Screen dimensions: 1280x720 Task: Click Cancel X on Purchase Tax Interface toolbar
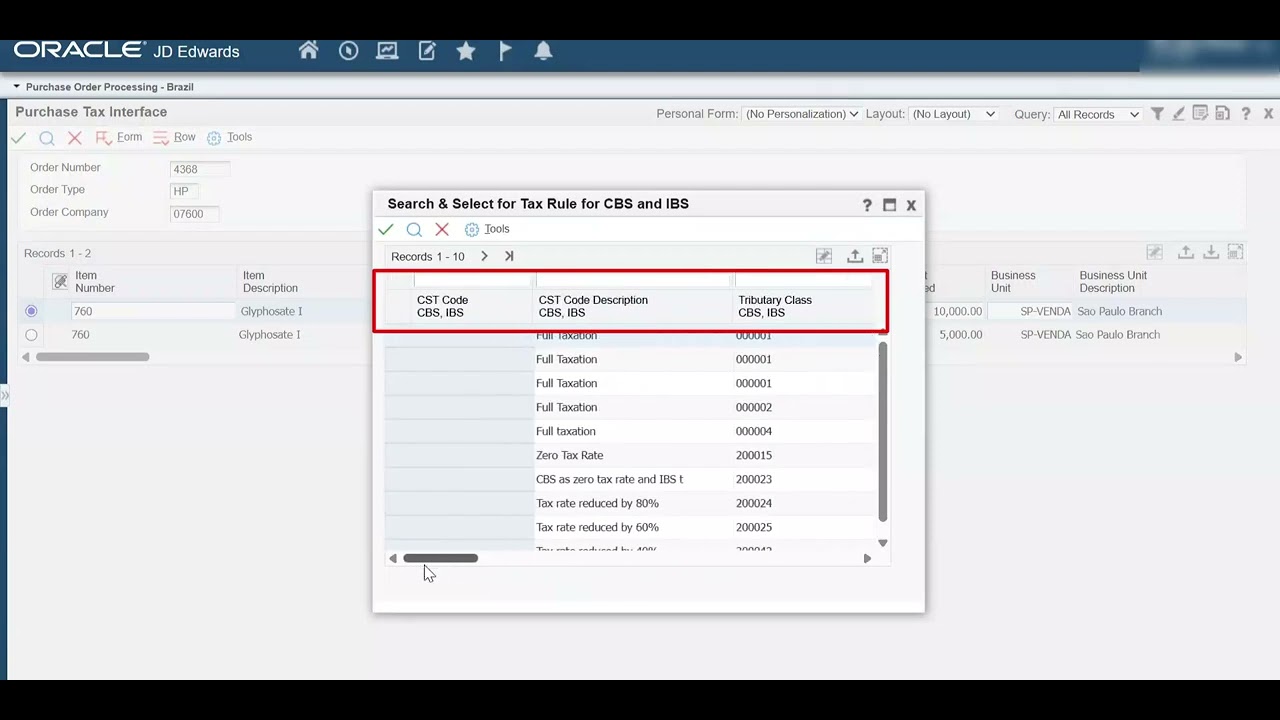[75, 138]
